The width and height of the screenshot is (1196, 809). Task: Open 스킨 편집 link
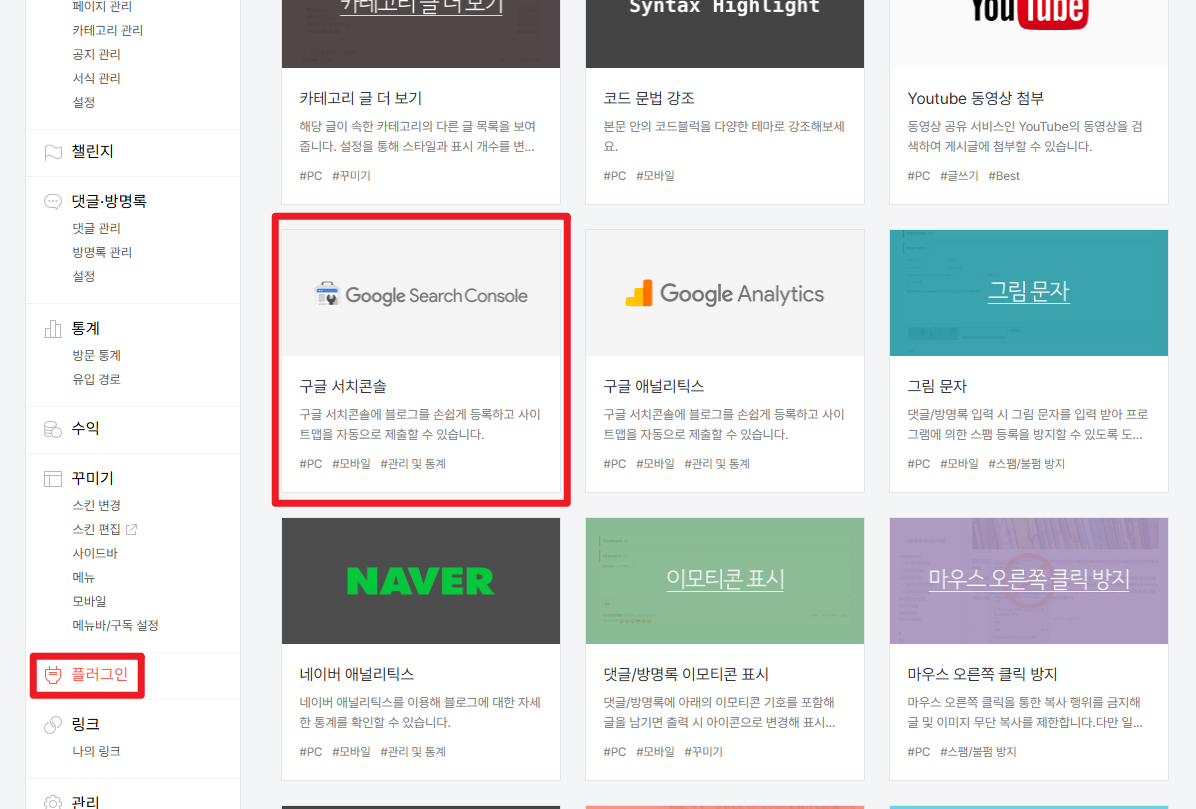point(96,529)
